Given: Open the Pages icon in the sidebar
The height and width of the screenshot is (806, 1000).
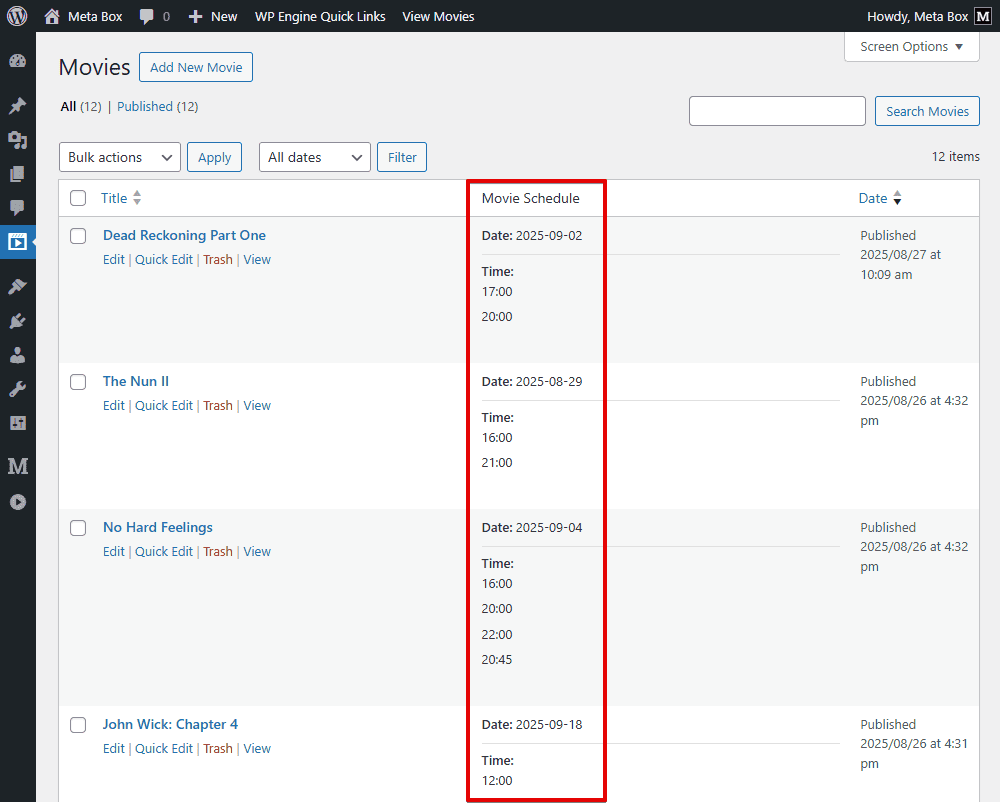Looking at the screenshot, I should click(x=17, y=174).
